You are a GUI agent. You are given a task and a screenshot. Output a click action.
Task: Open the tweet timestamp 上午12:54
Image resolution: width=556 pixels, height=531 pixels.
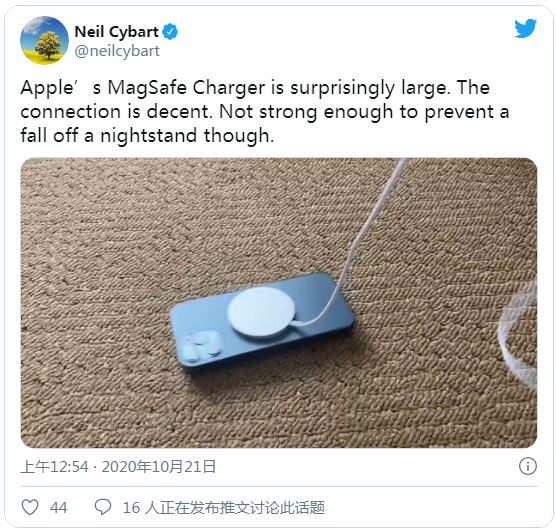click(54, 466)
